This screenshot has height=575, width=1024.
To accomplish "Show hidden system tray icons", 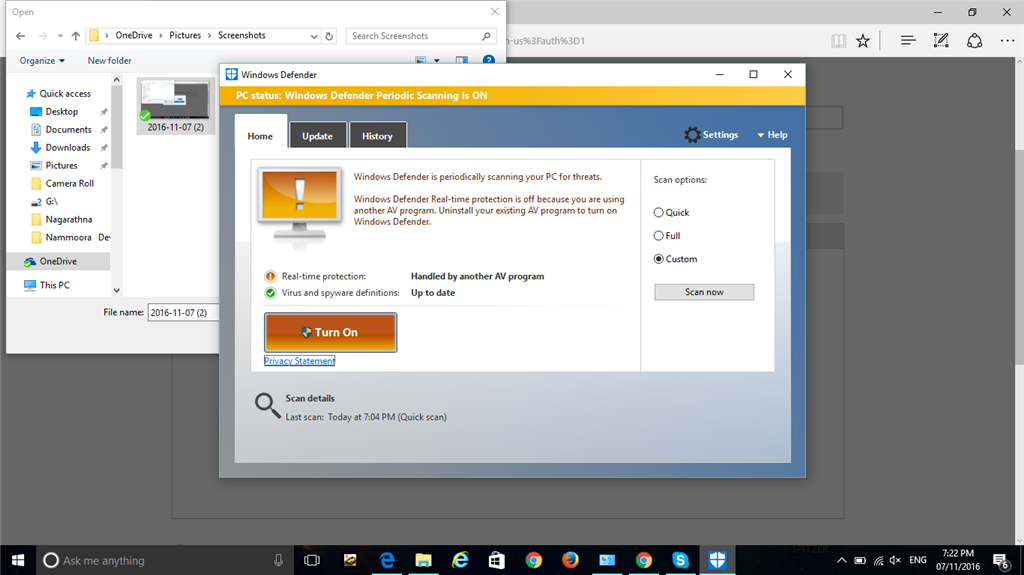I will (842, 560).
